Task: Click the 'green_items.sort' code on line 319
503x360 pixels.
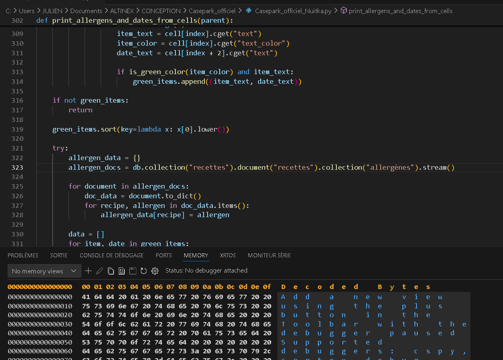Action: pos(84,129)
